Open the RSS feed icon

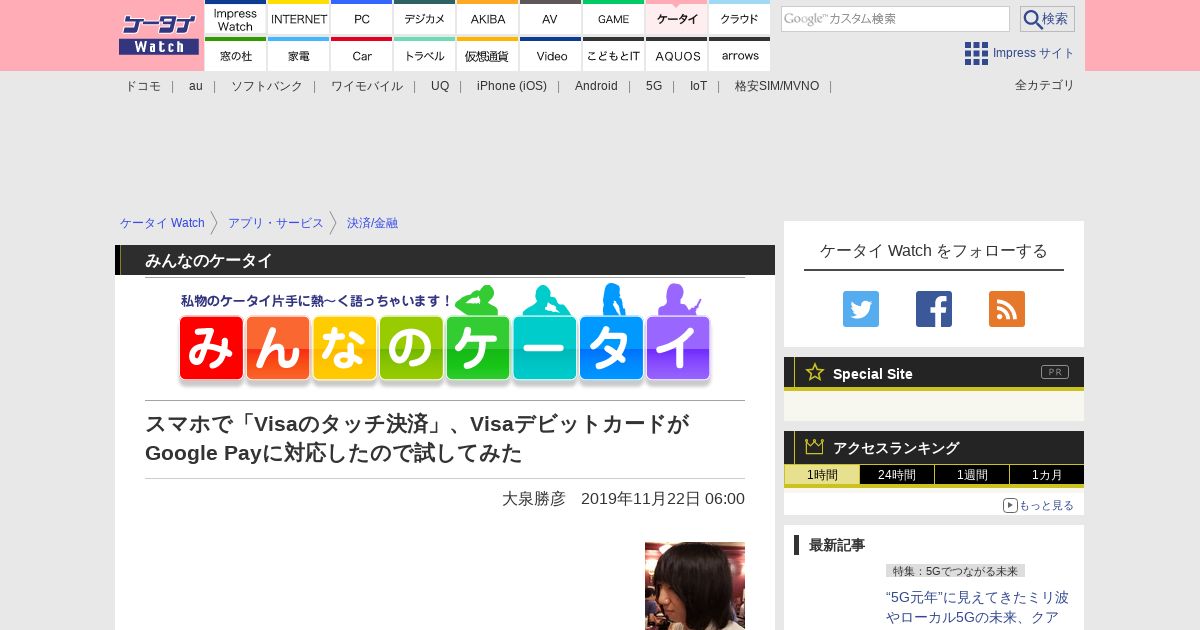coord(1007,309)
